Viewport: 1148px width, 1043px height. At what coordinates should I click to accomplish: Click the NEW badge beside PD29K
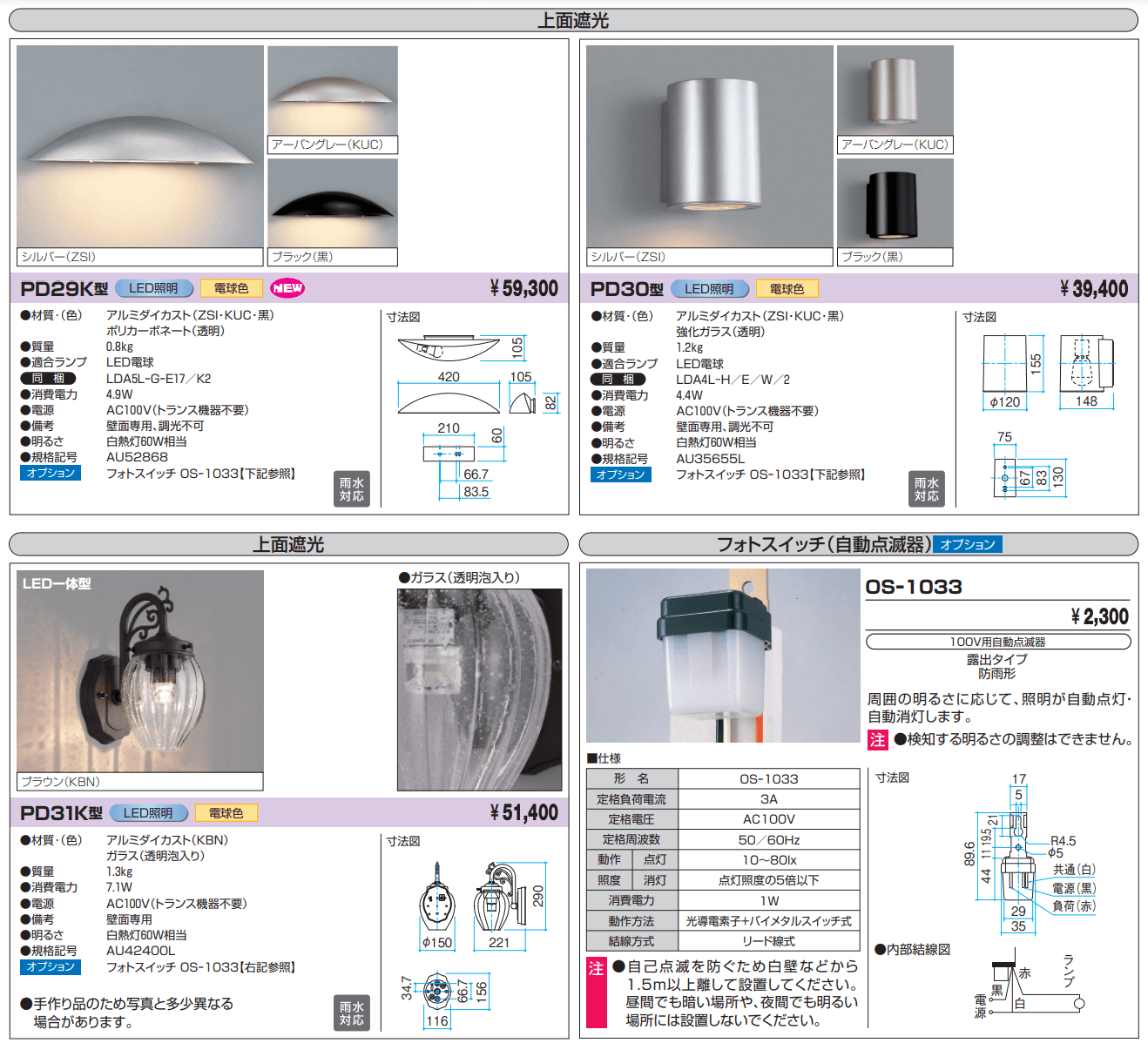click(x=287, y=288)
